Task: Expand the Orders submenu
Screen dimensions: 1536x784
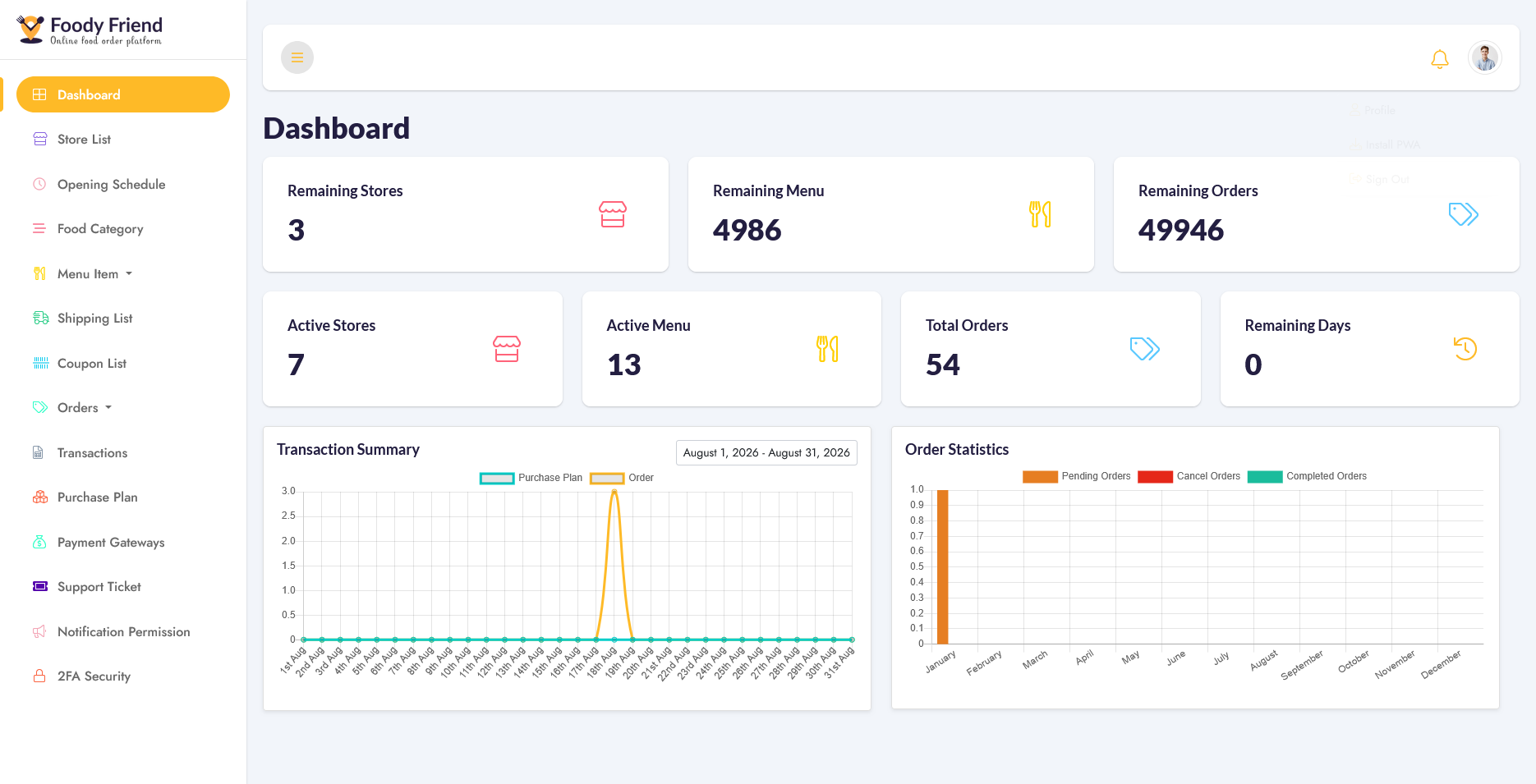Action: (123, 407)
